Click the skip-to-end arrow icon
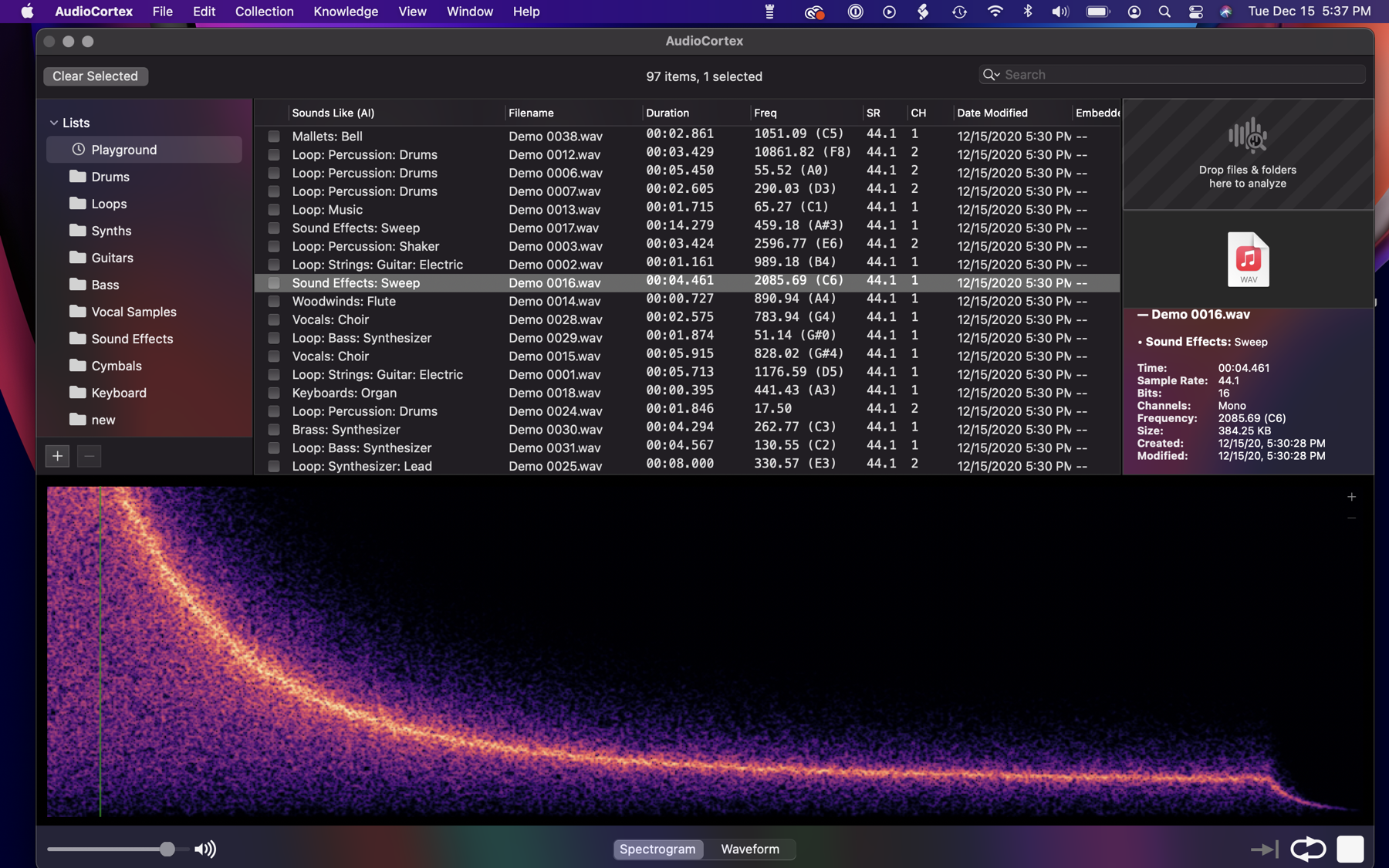 [1264, 849]
